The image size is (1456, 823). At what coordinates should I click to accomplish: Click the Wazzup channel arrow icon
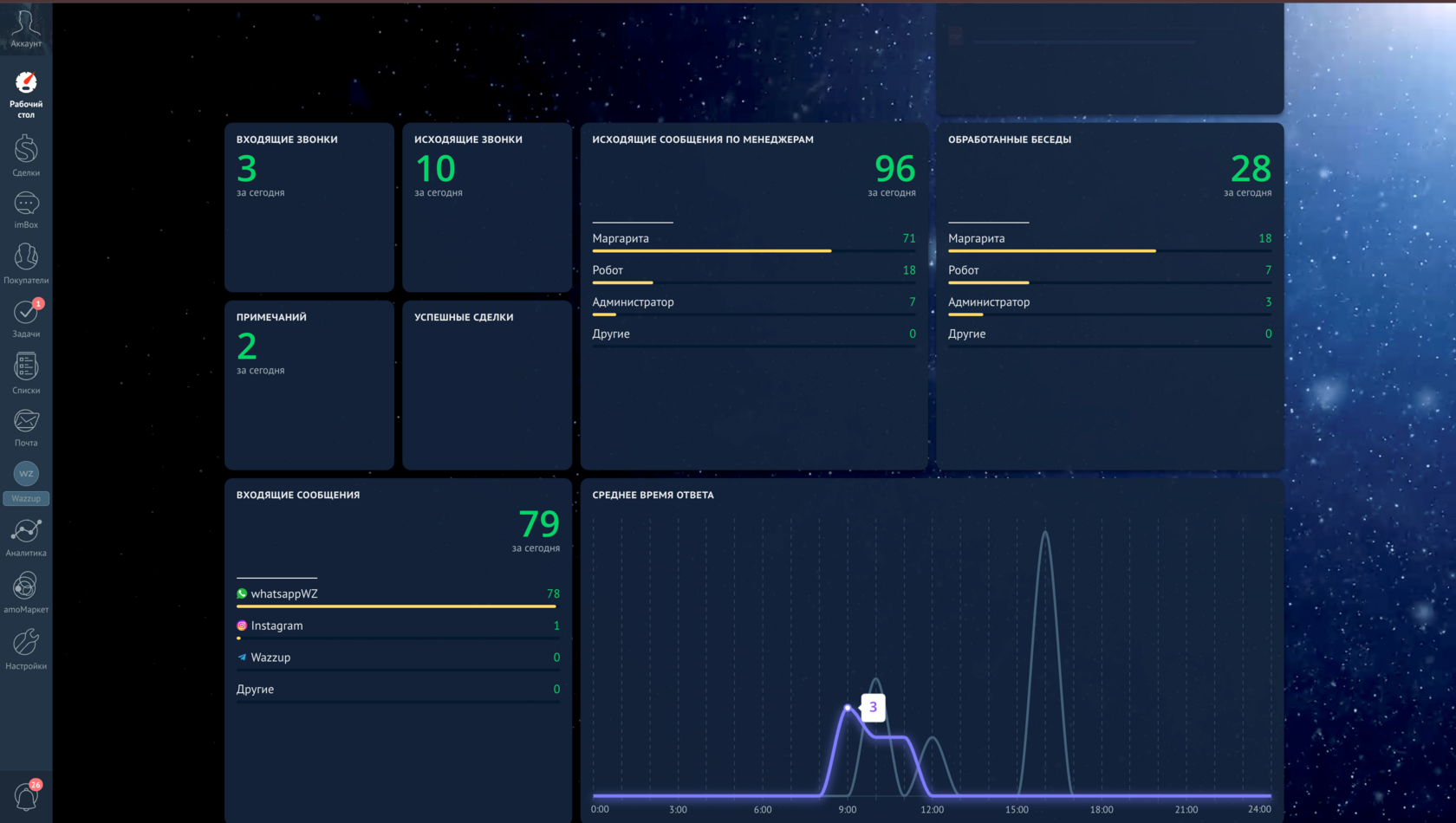[242, 658]
